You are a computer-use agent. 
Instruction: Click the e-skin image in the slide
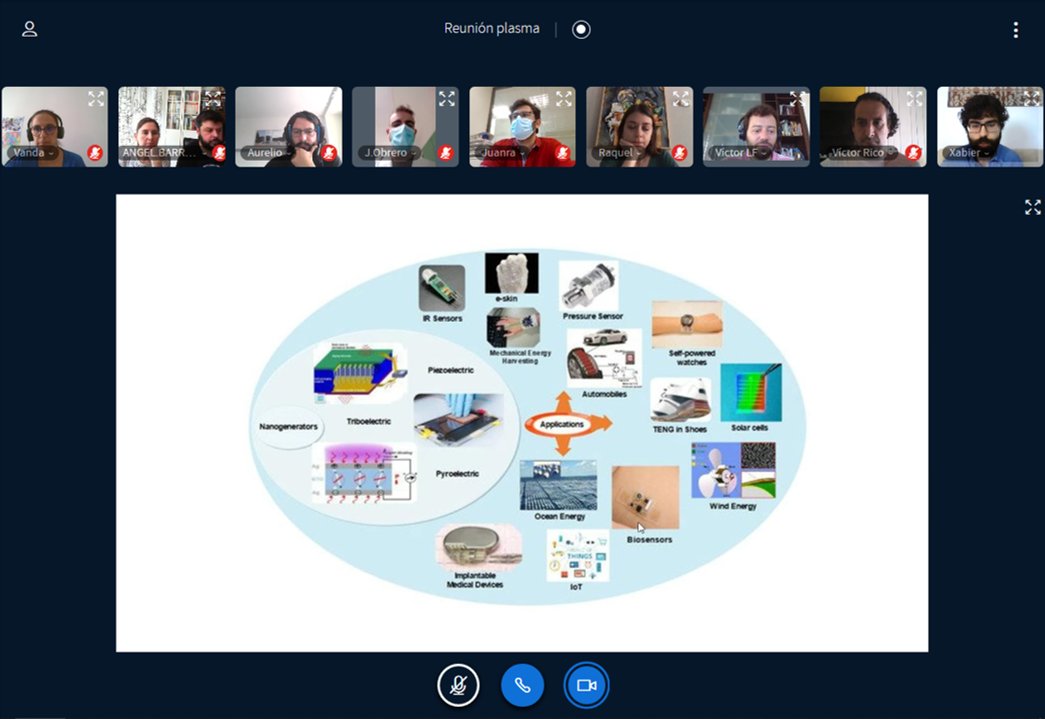tap(512, 273)
